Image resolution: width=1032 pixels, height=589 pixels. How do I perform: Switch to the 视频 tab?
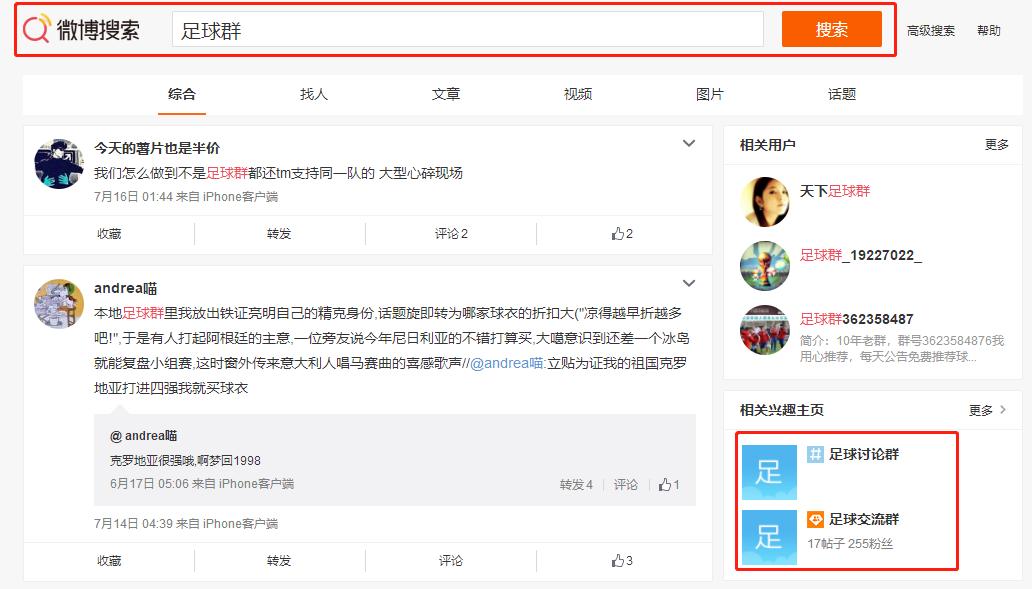click(x=577, y=93)
